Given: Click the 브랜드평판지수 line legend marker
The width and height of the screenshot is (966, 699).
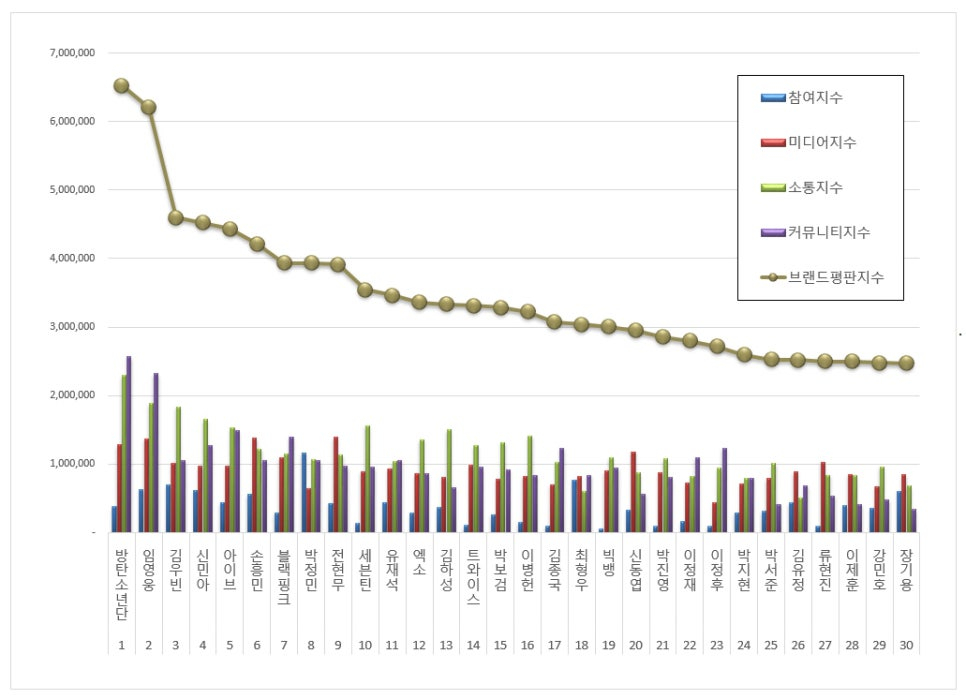Looking at the screenshot, I should coord(772,277).
